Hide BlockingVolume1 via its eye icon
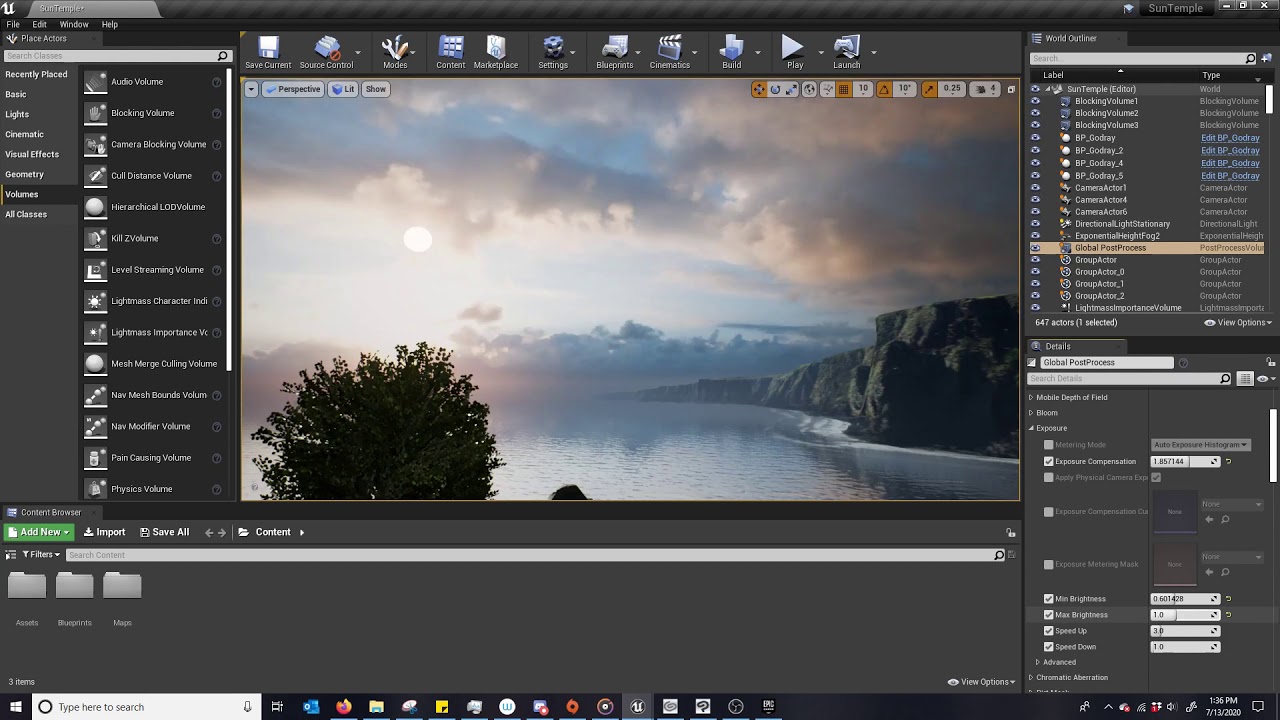 [x=1035, y=101]
